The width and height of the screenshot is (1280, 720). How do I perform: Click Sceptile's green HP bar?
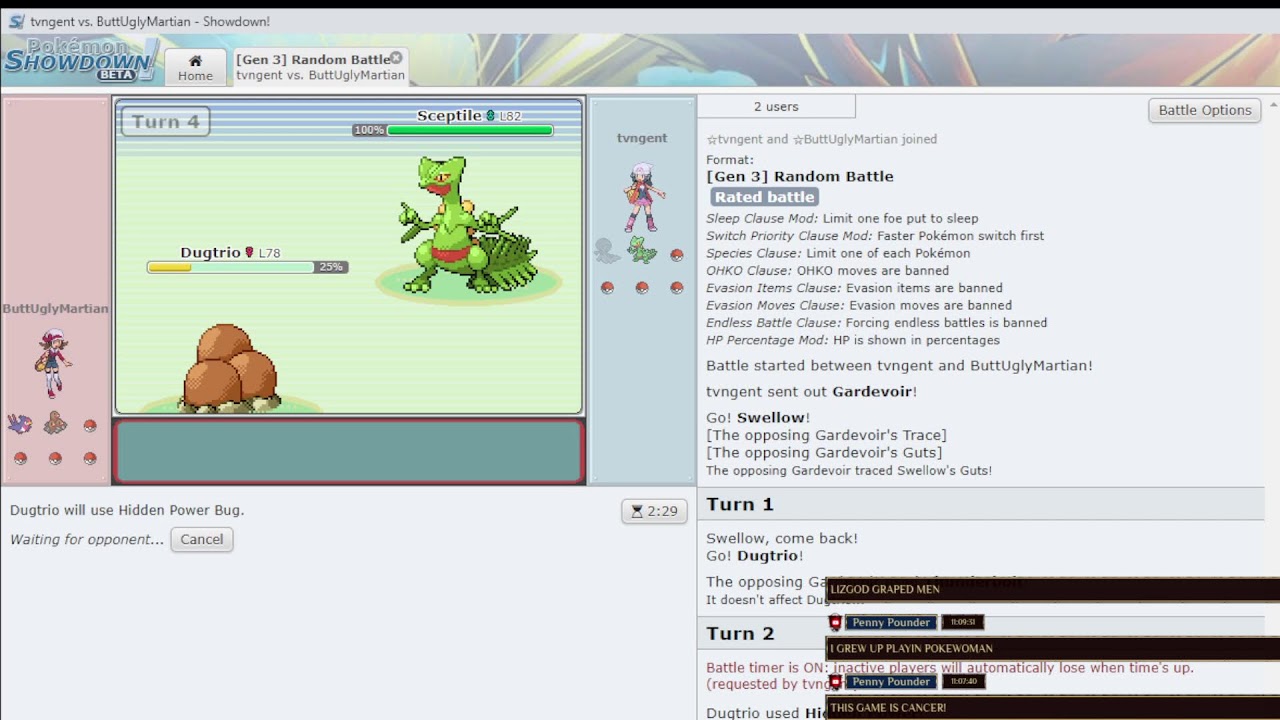(469, 130)
